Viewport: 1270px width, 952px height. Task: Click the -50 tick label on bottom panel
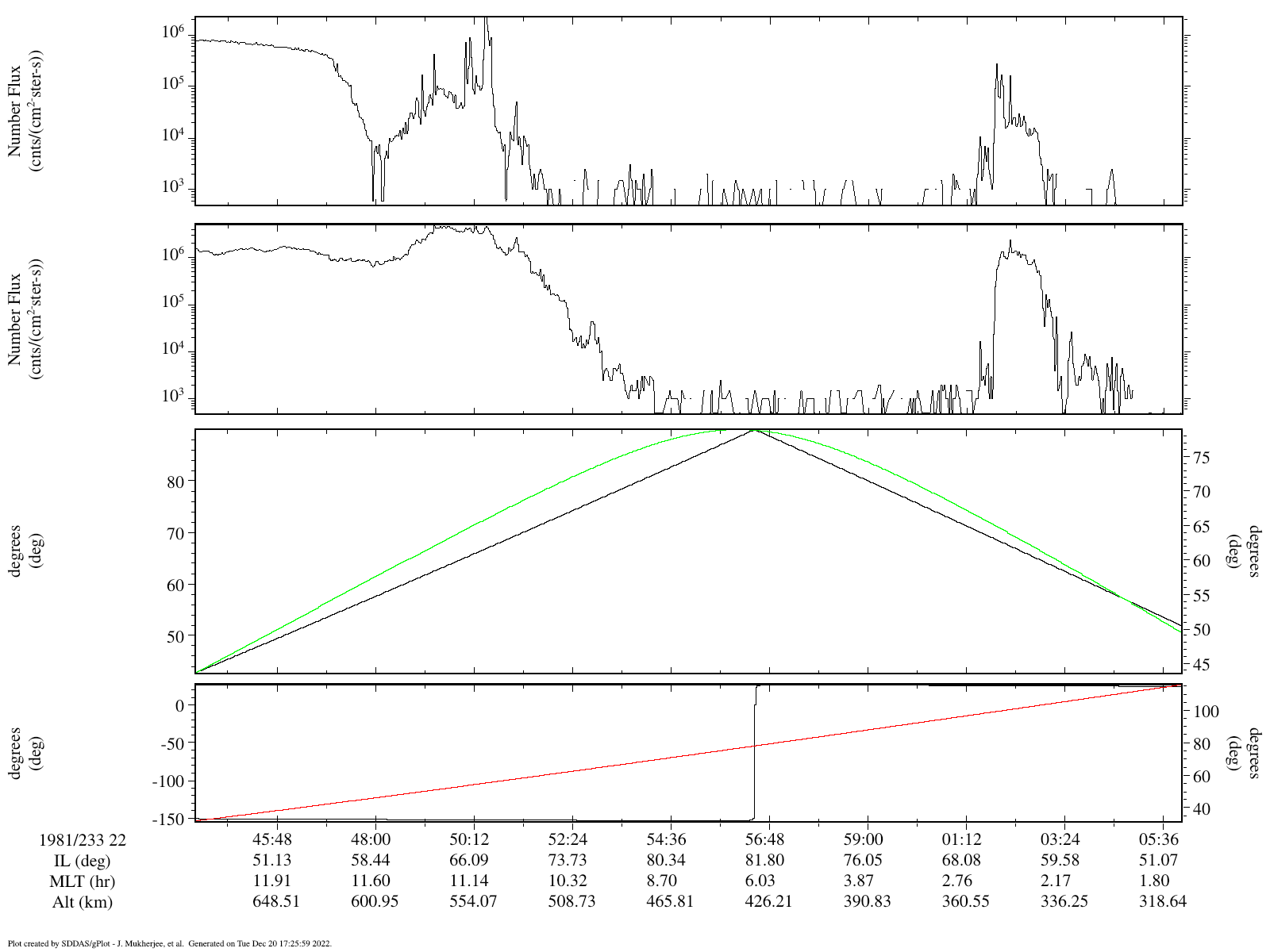[171, 743]
